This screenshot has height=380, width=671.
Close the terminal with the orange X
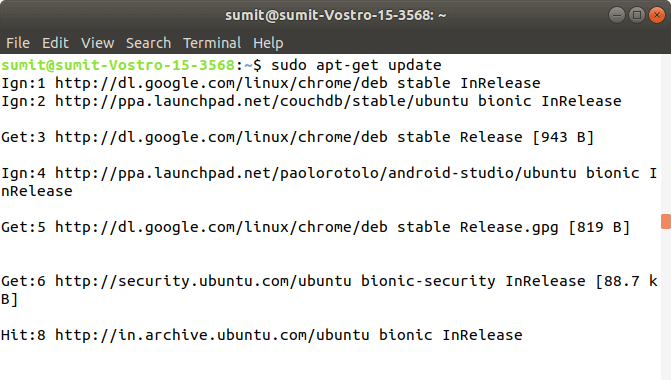pos(656,15)
